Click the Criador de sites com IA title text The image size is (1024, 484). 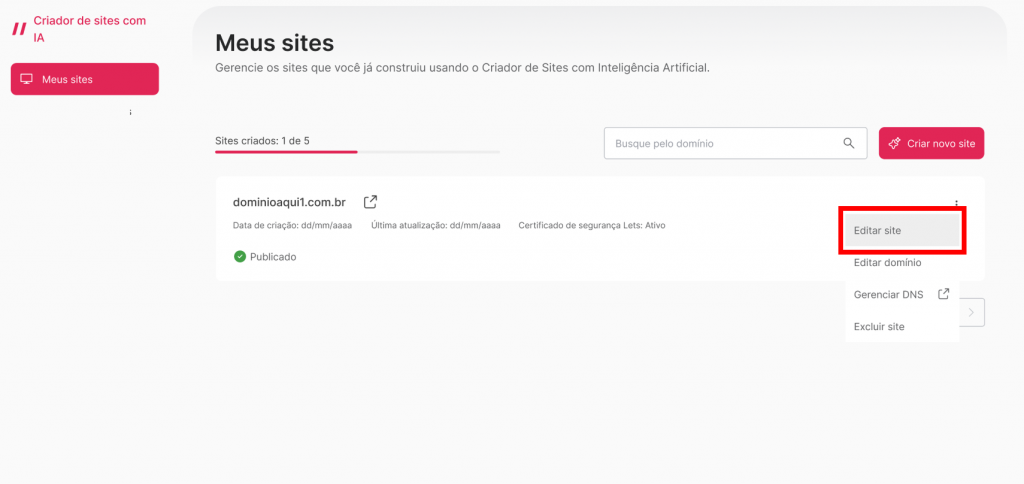tap(89, 29)
